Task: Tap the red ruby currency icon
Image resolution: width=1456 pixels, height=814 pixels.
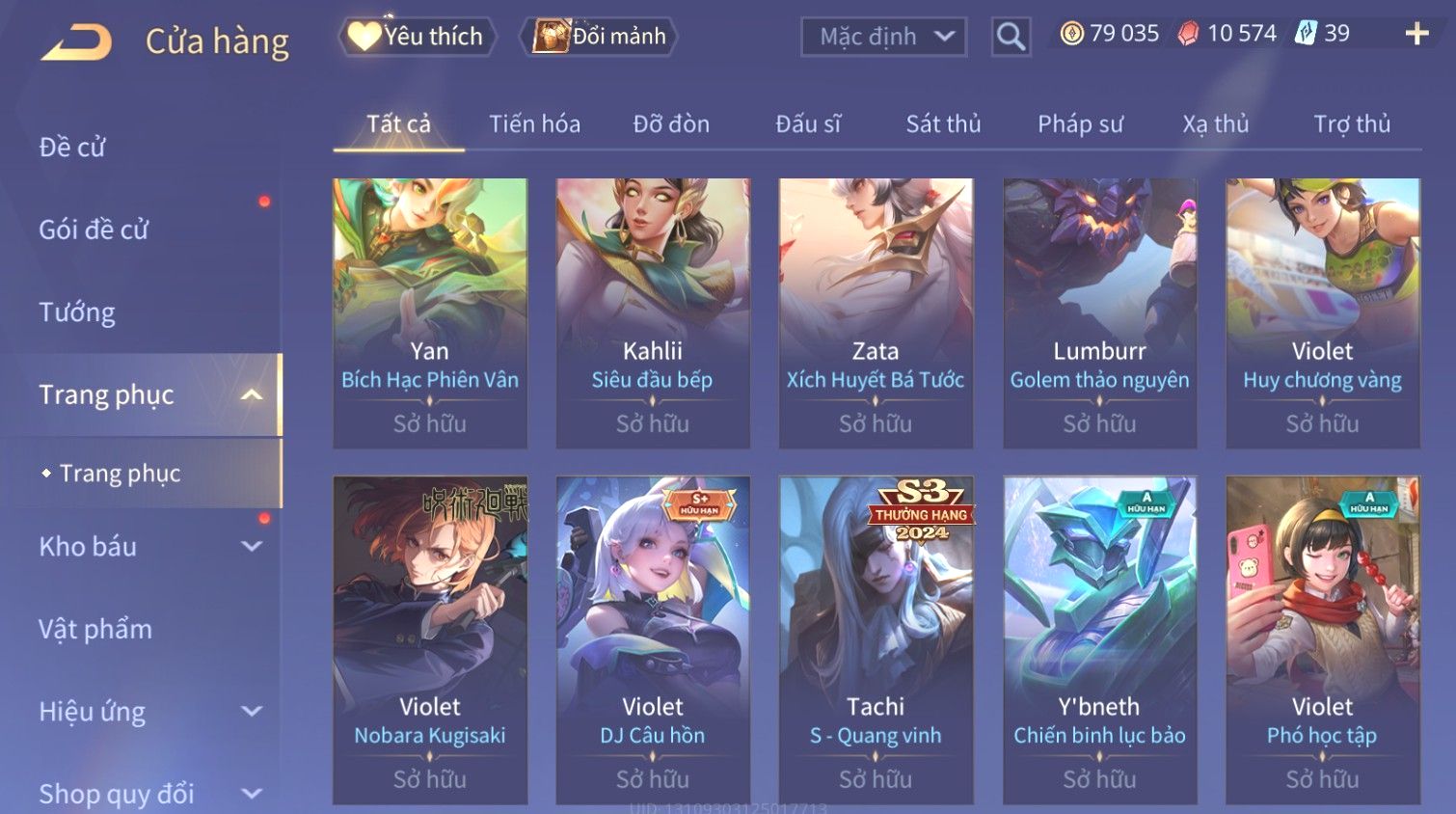Action: click(x=1188, y=34)
